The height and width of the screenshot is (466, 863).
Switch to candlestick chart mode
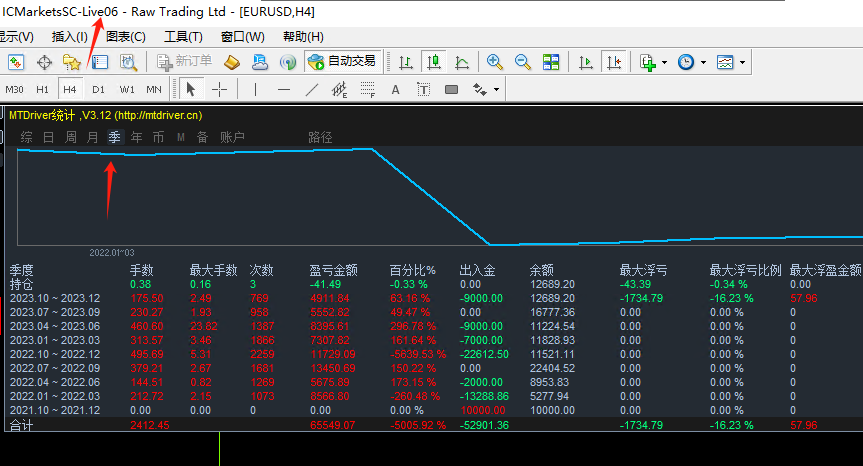click(x=434, y=62)
